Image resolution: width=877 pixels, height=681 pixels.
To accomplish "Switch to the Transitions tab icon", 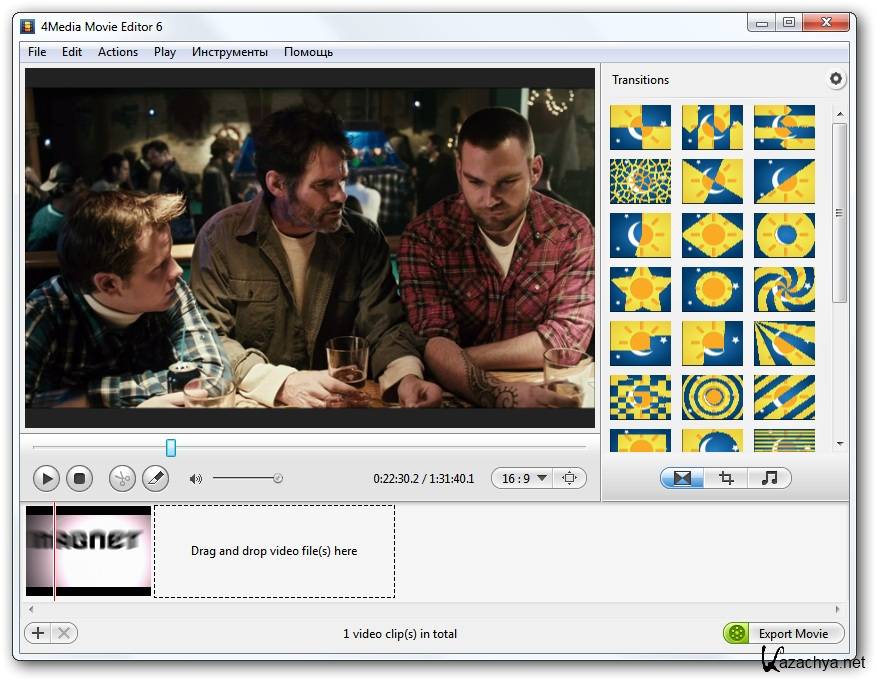I will click(682, 478).
